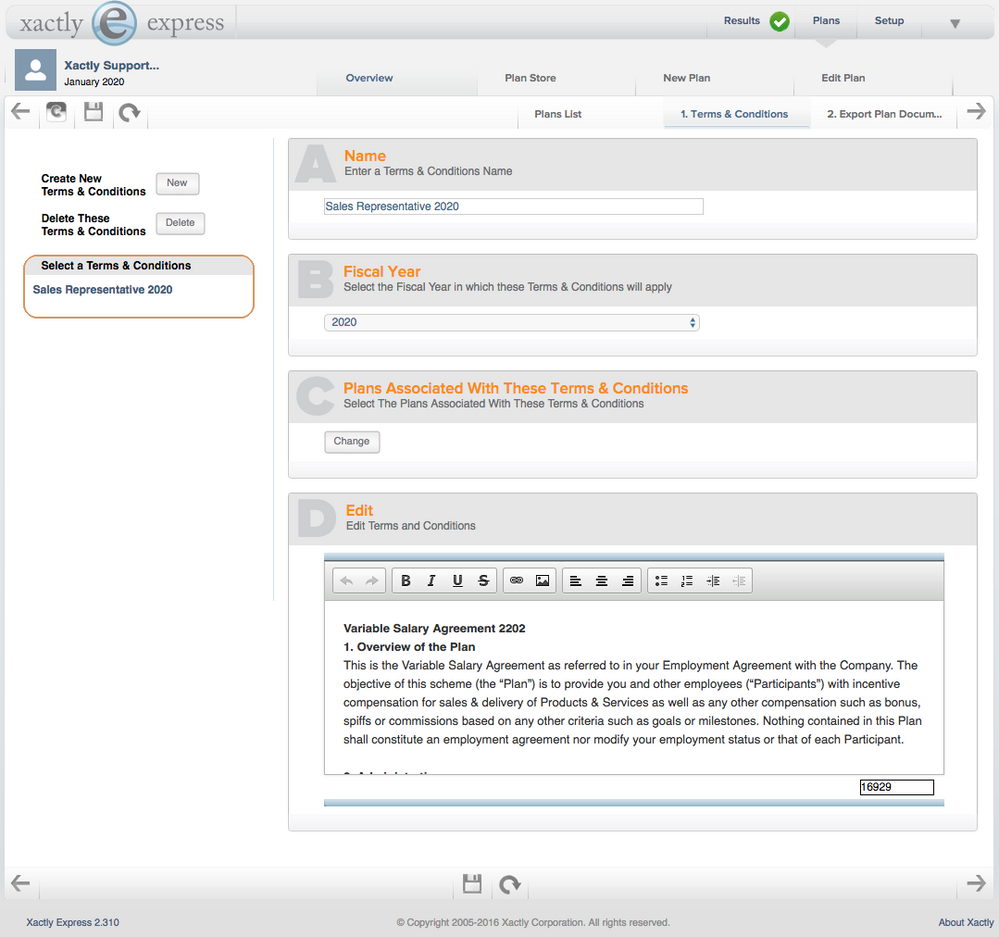This screenshot has width=999, height=937.
Task: Insert an image in the editor
Action: (x=542, y=581)
